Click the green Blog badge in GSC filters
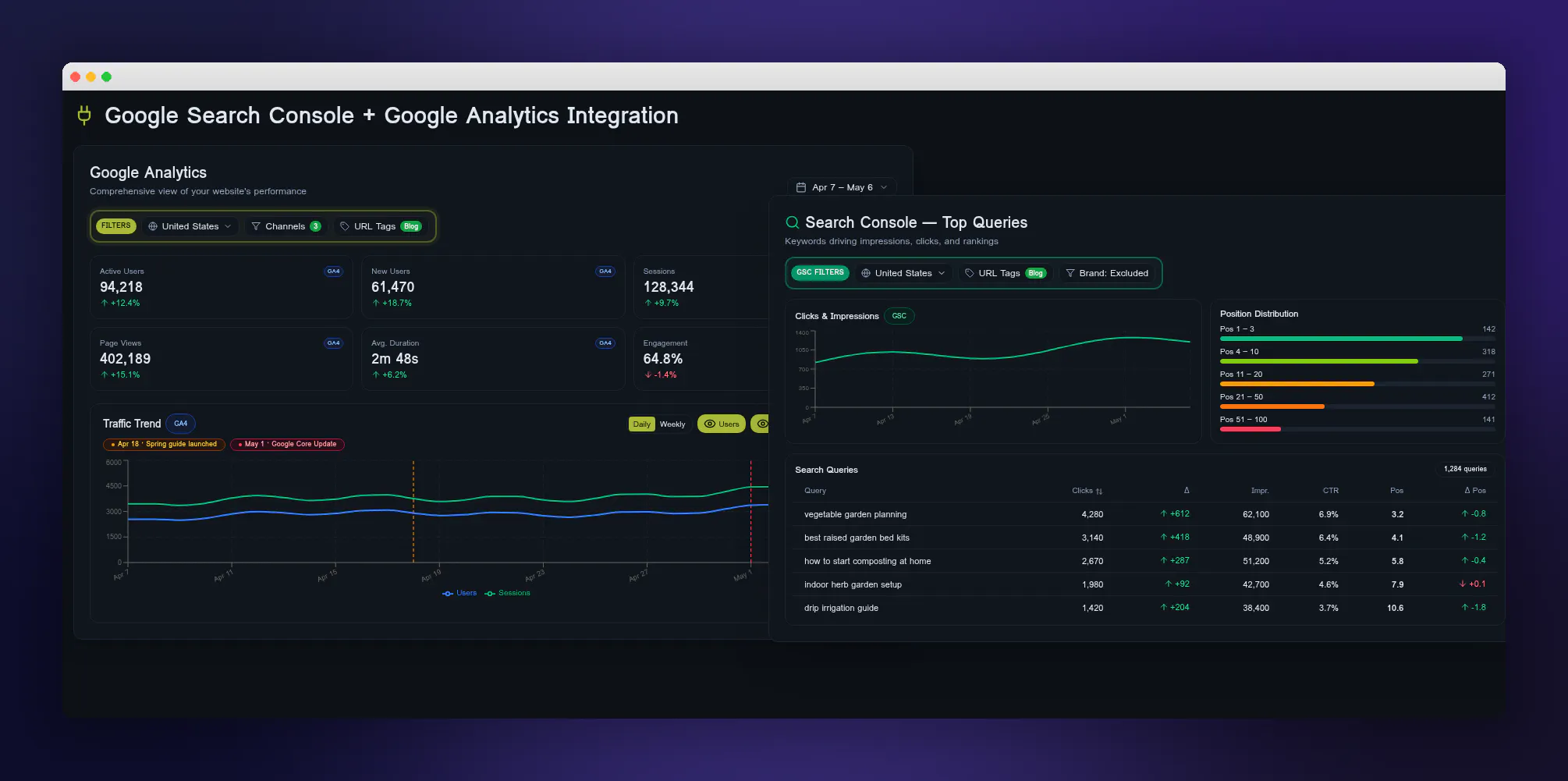This screenshot has width=1568, height=781. click(1036, 273)
